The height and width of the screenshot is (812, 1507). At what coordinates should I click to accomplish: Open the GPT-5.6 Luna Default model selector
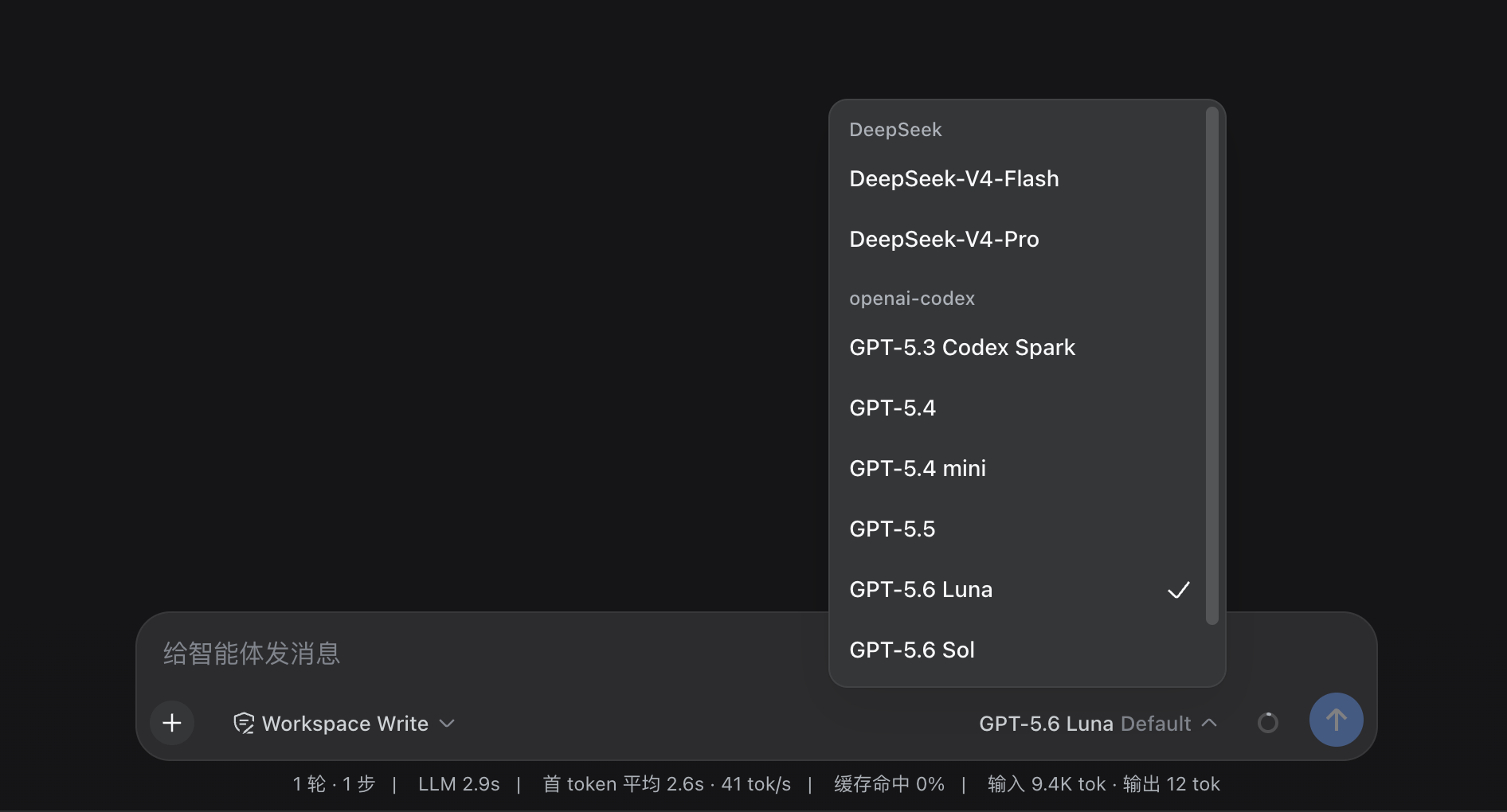(1098, 723)
